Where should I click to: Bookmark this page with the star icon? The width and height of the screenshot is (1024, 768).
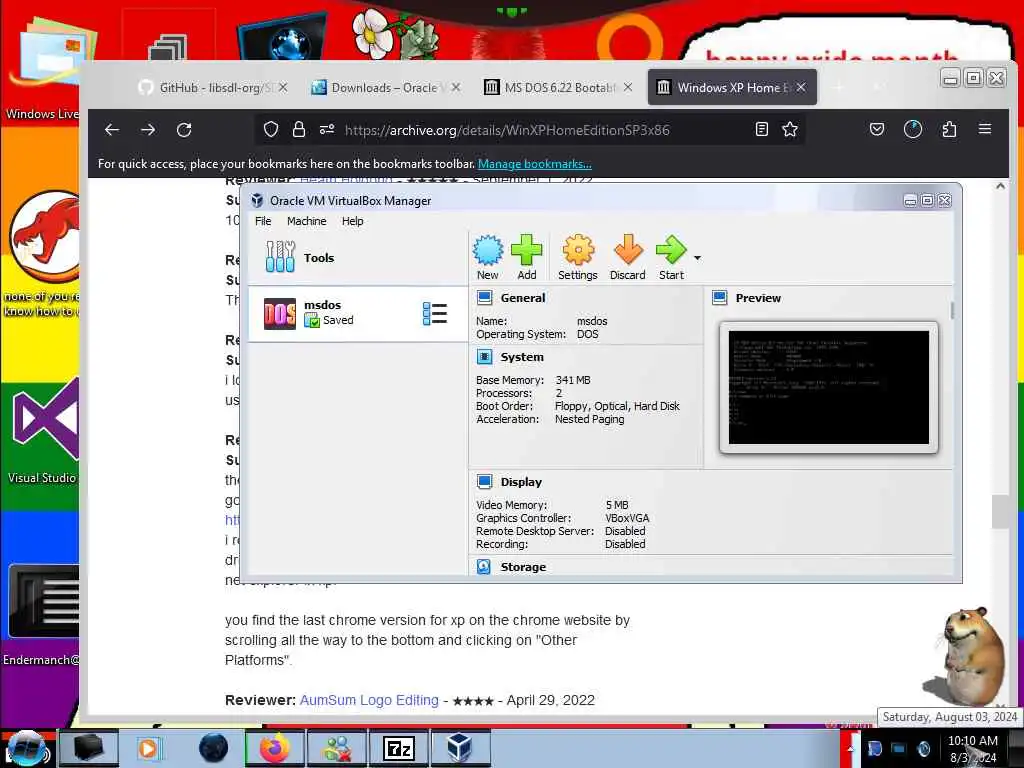click(x=790, y=129)
